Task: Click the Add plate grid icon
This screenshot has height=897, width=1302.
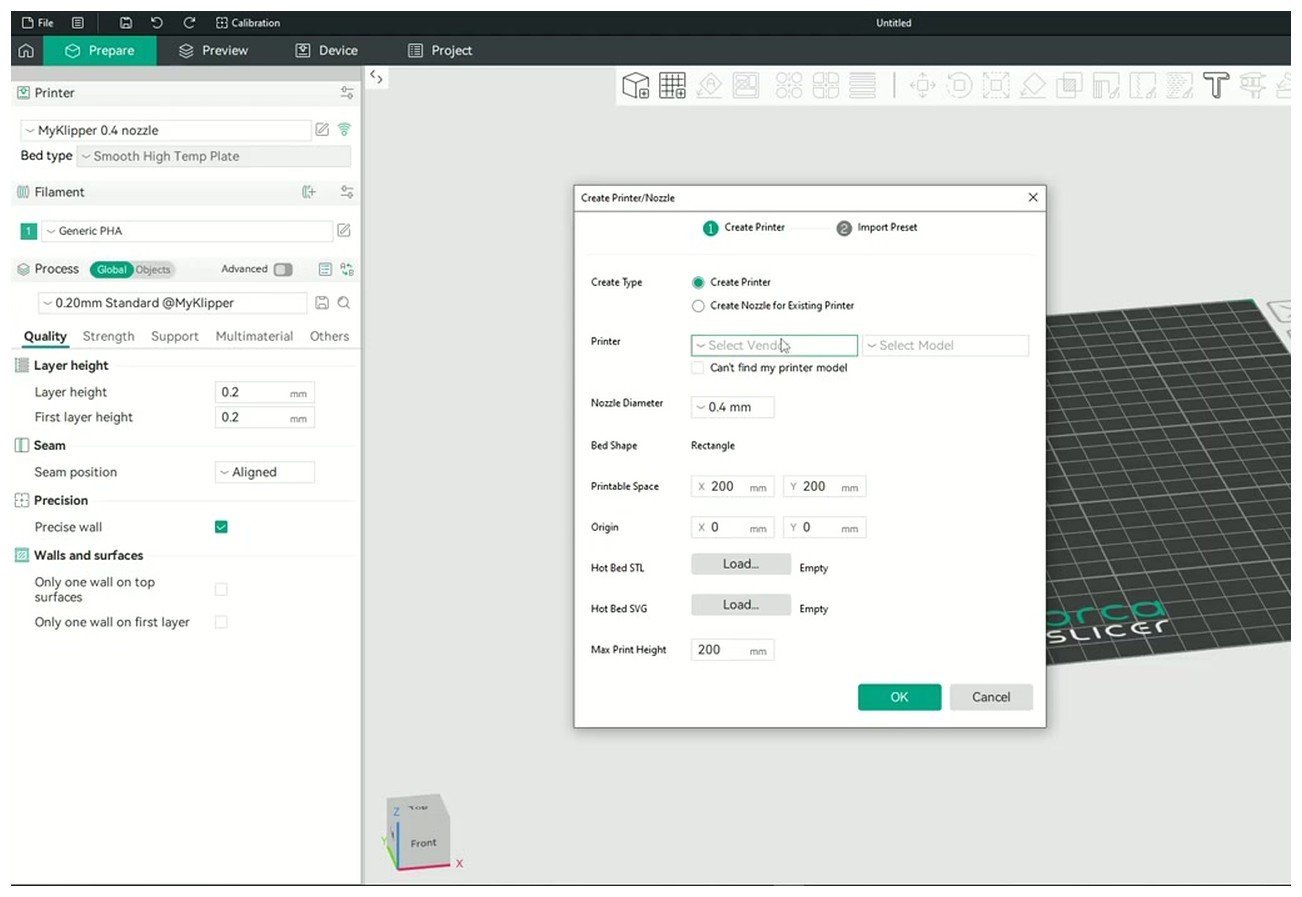Action: (x=672, y=86)
